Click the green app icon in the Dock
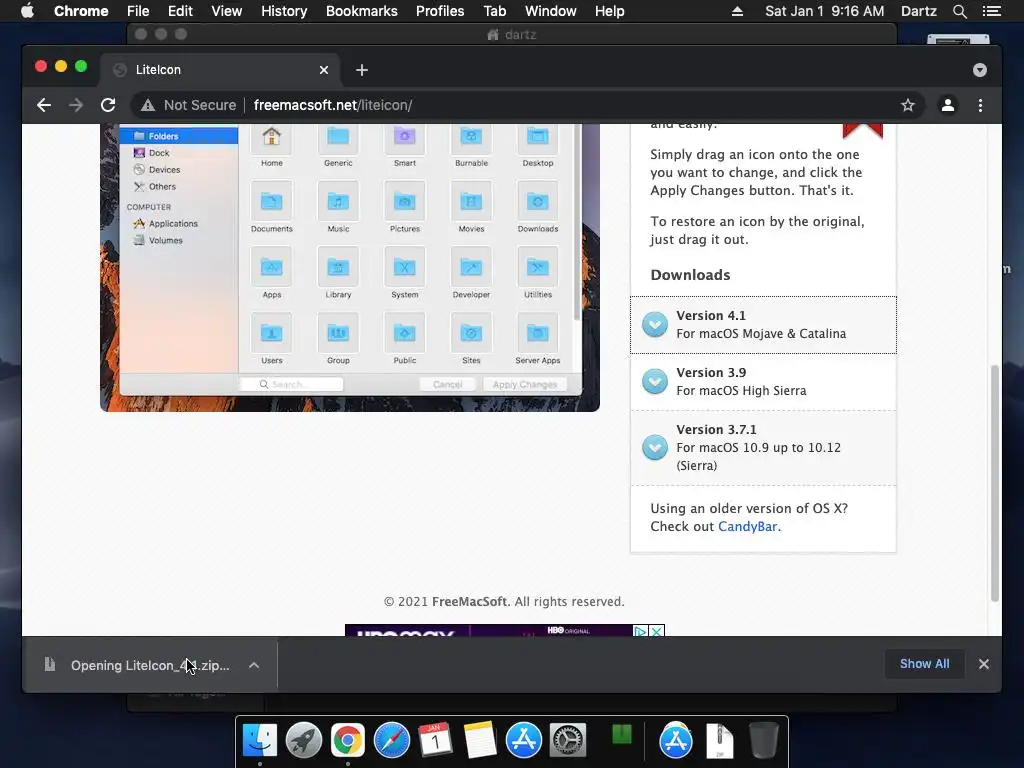The height and width of the screenshot is (768, 1024). click(622, 735)
